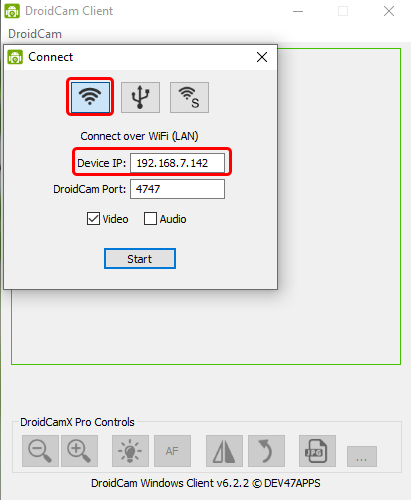The width and height of the screenshot is (411, 500).
Task: Trigger the AF autofocus control
Action: [172, 451]
